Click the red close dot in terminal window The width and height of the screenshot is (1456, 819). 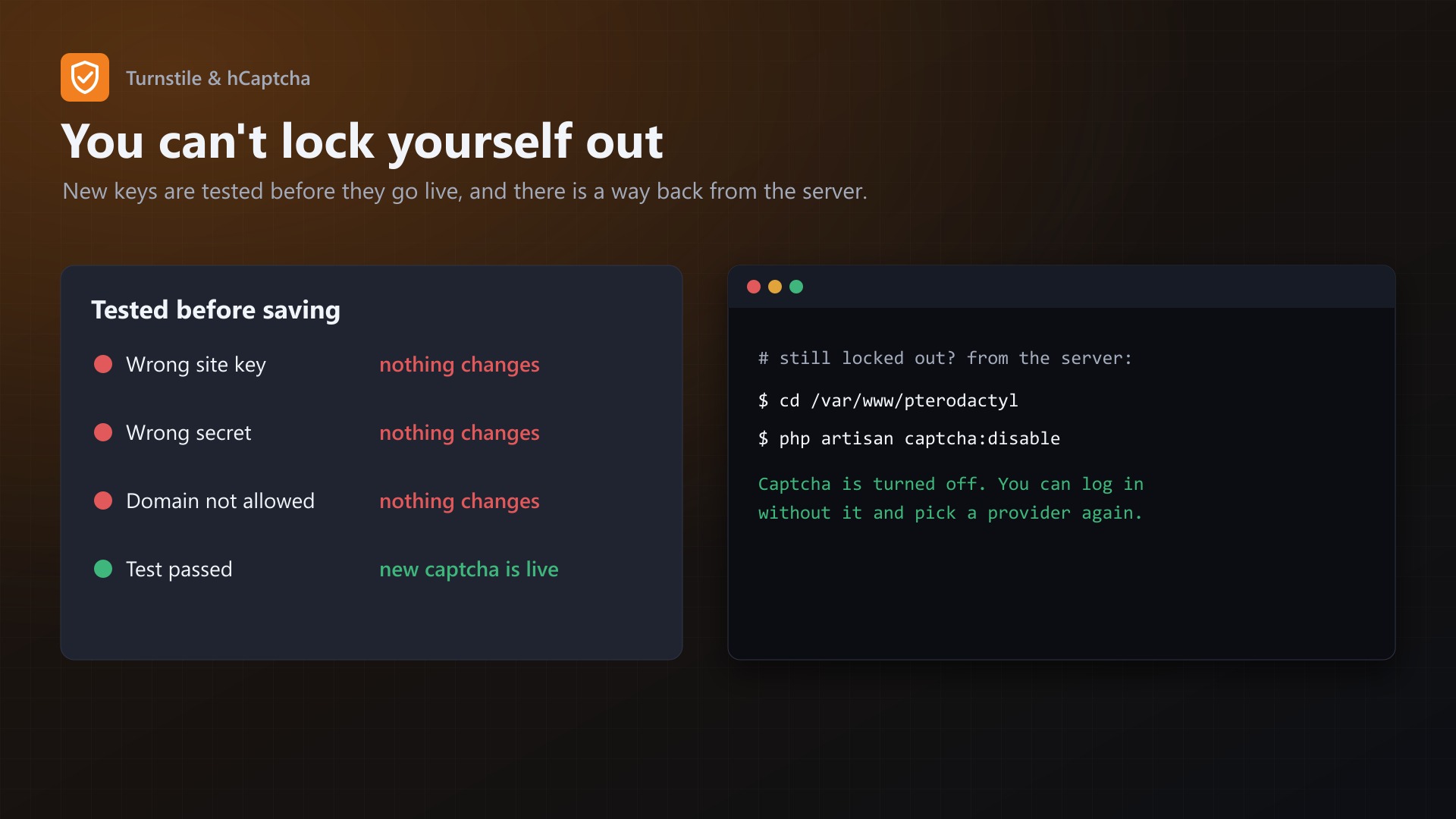click(x=754, y=287)
